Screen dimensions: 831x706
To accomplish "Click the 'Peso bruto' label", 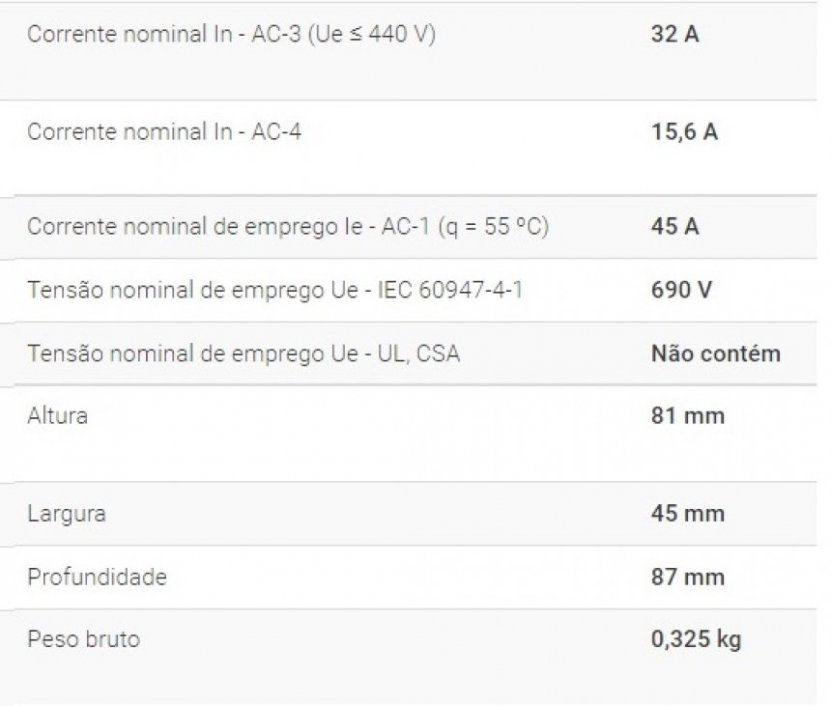I will tap(83, 639).
